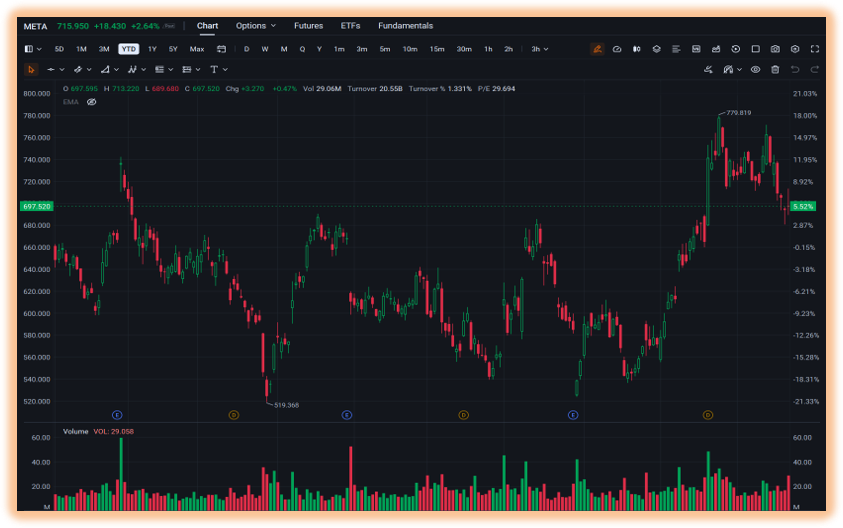
Task: Start the chart replay circular play icon
Action: [x=735, y=49]
